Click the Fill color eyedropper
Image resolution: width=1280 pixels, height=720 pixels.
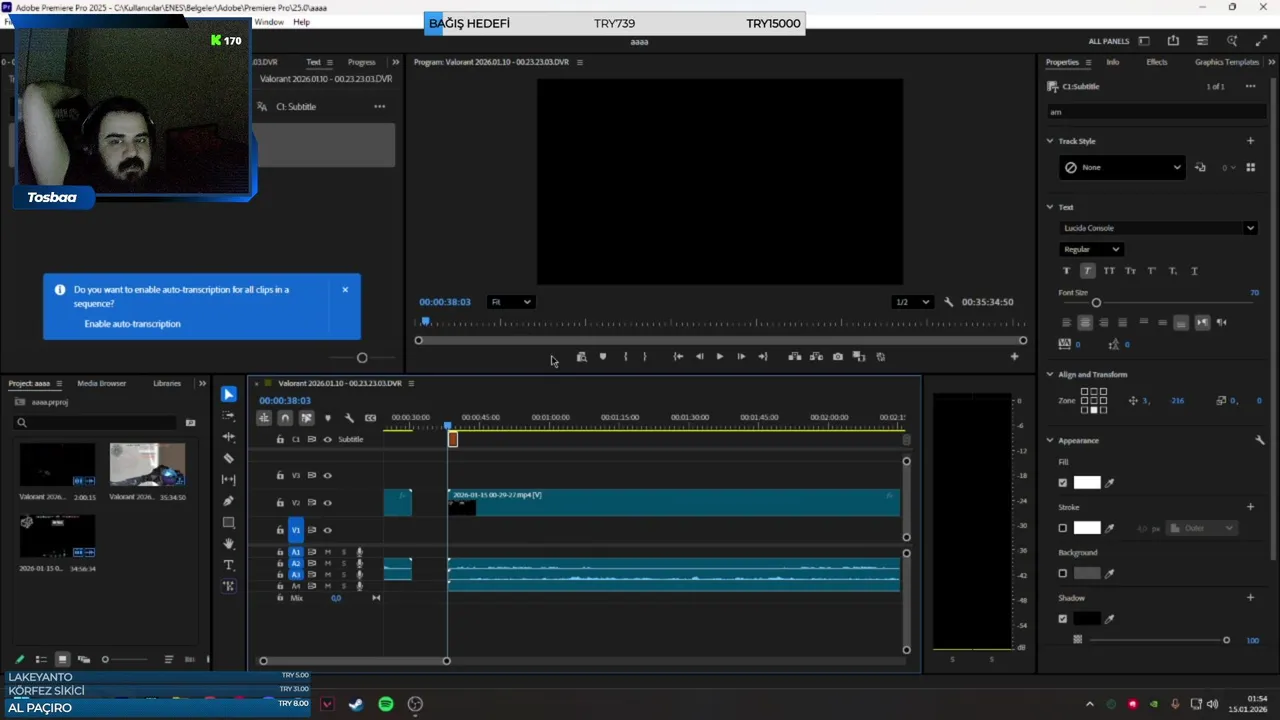point(1109,483)
